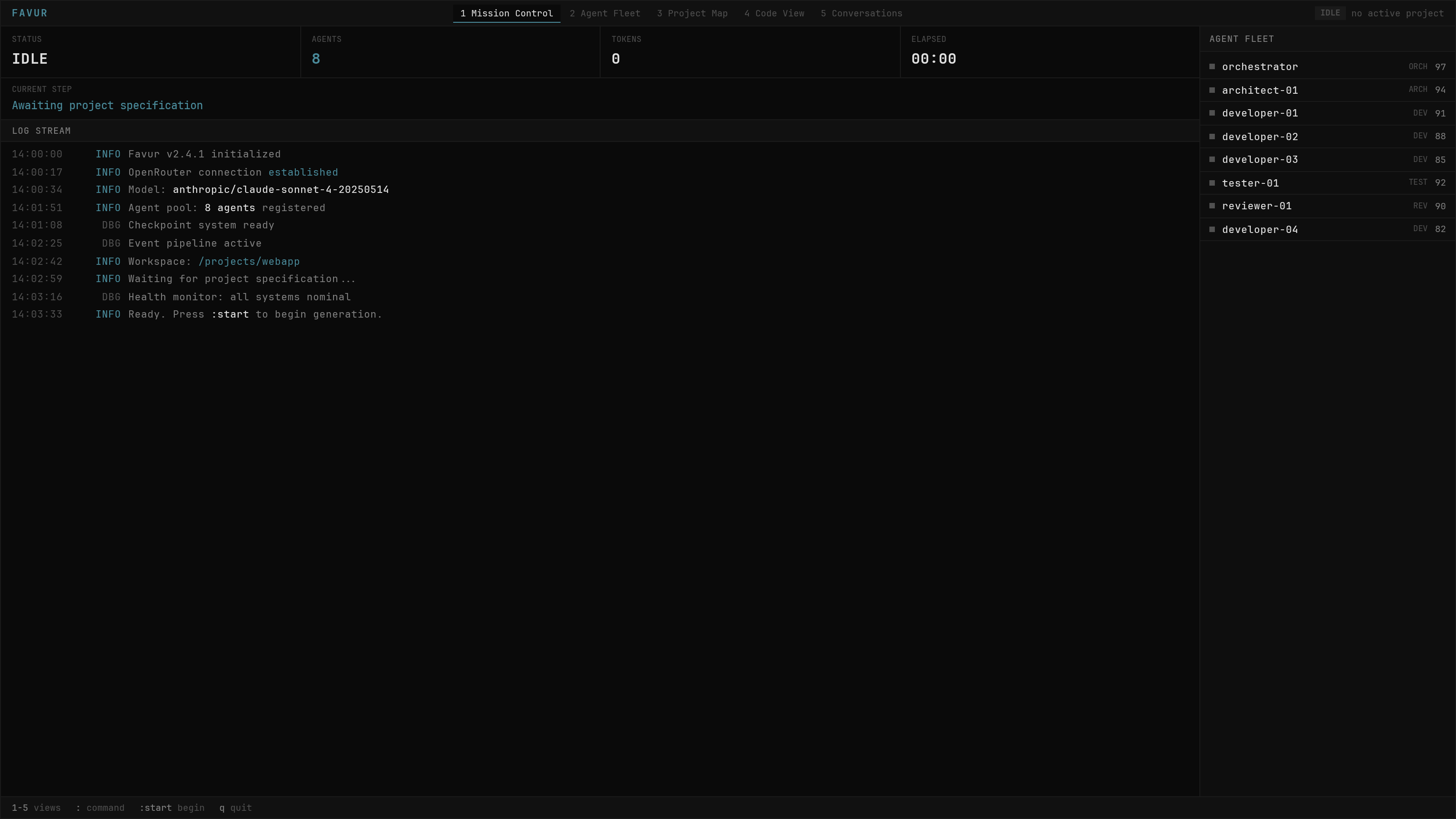The width and height of the screenshot is (1456, 819).
Task: Click the developer-04 status square
Action: [1212, 228]
